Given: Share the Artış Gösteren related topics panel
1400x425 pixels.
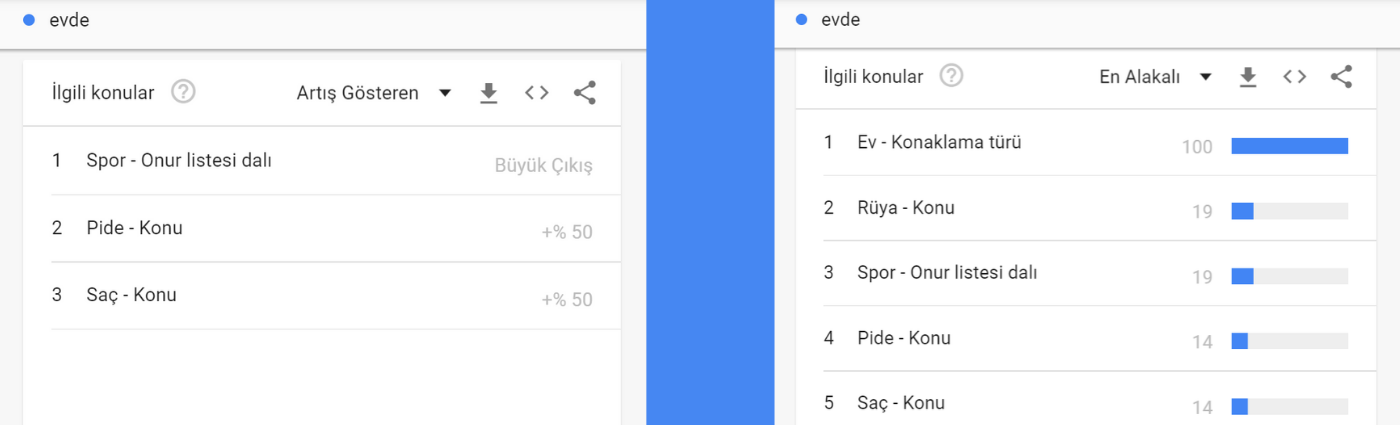Looking at the screenshot, I should (585, 93).
